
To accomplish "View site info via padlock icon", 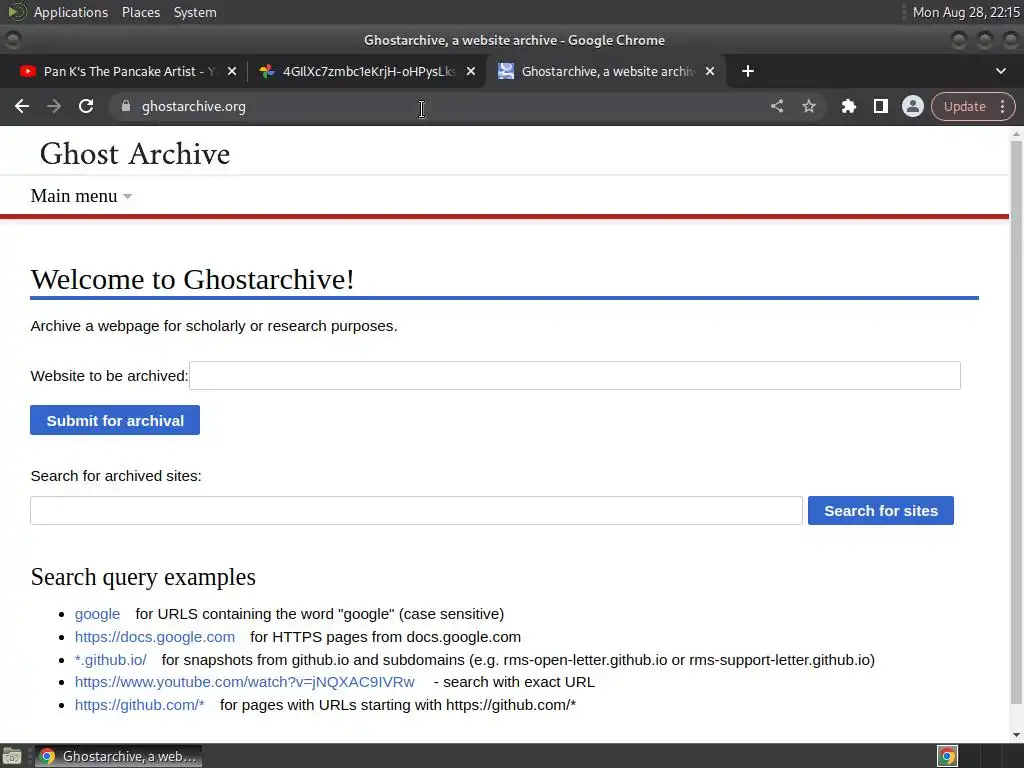I will point(126,106).
